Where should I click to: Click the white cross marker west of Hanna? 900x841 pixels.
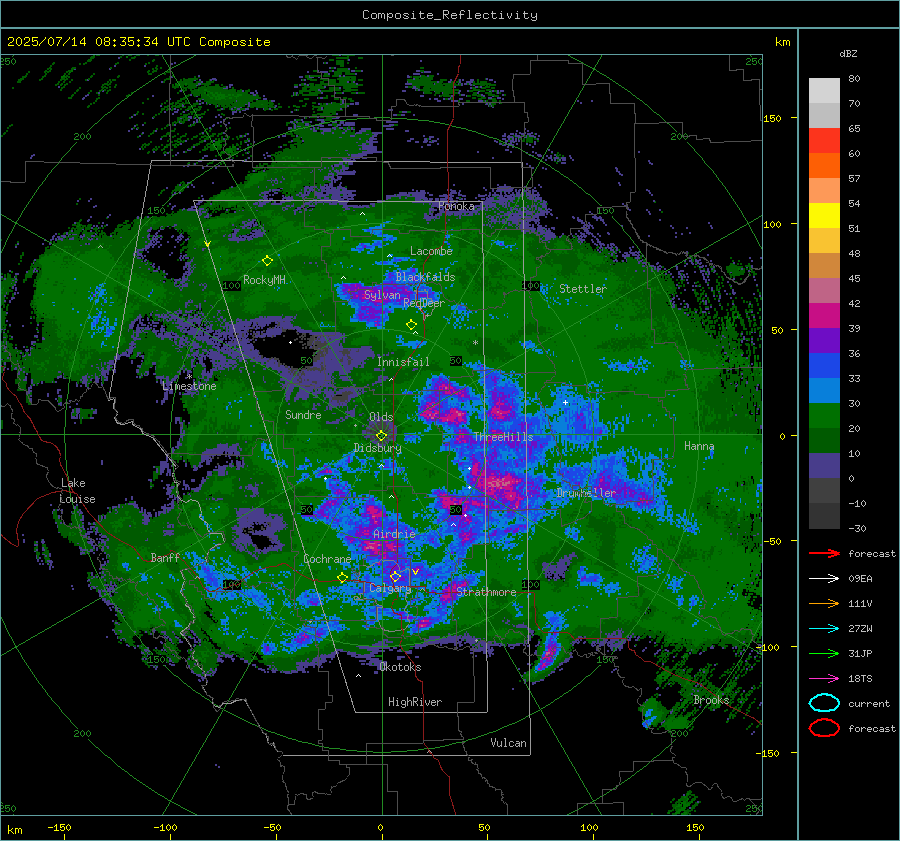tap(565, 402)
